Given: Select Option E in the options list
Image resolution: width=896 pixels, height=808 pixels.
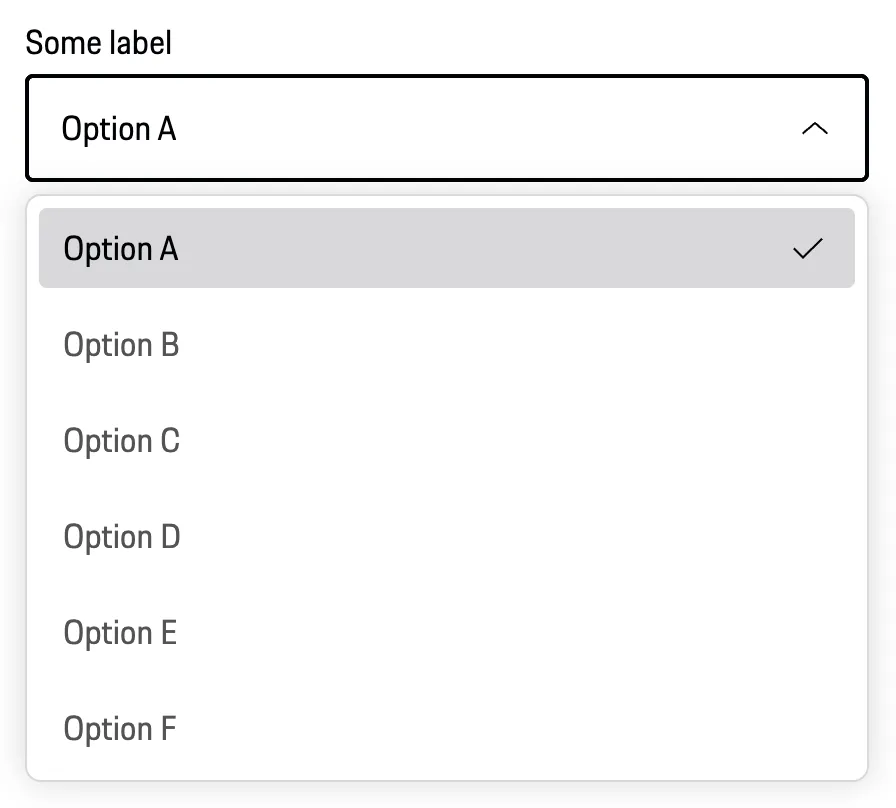Looking at the screenshot, I should 120,633.
